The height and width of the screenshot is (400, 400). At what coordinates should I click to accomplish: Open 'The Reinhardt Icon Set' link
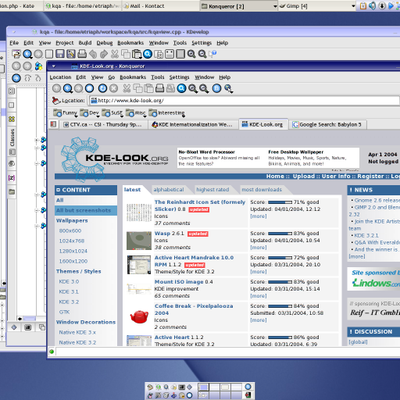[200, 205]
